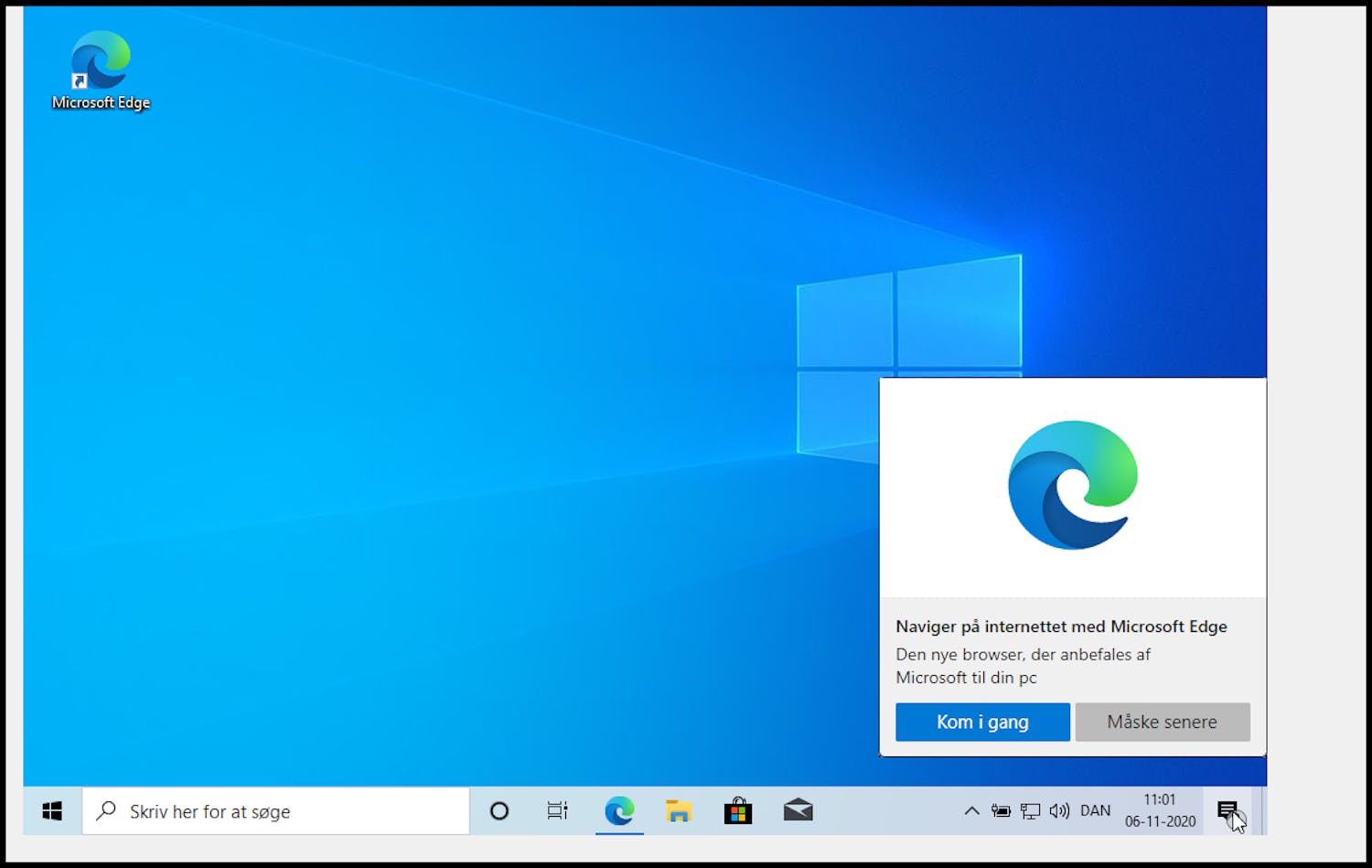The height and width of the screenshot is (868, 1372).
Task: Open File Explorer from the taskbar
Action: 679,810
